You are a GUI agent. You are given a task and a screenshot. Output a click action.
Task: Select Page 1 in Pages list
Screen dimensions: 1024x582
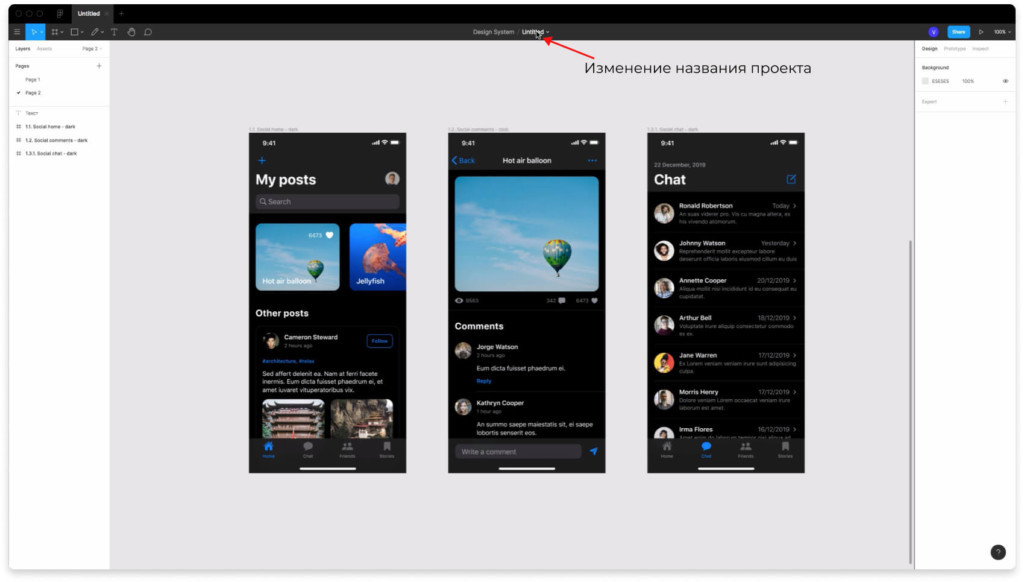tap(33, 79)
